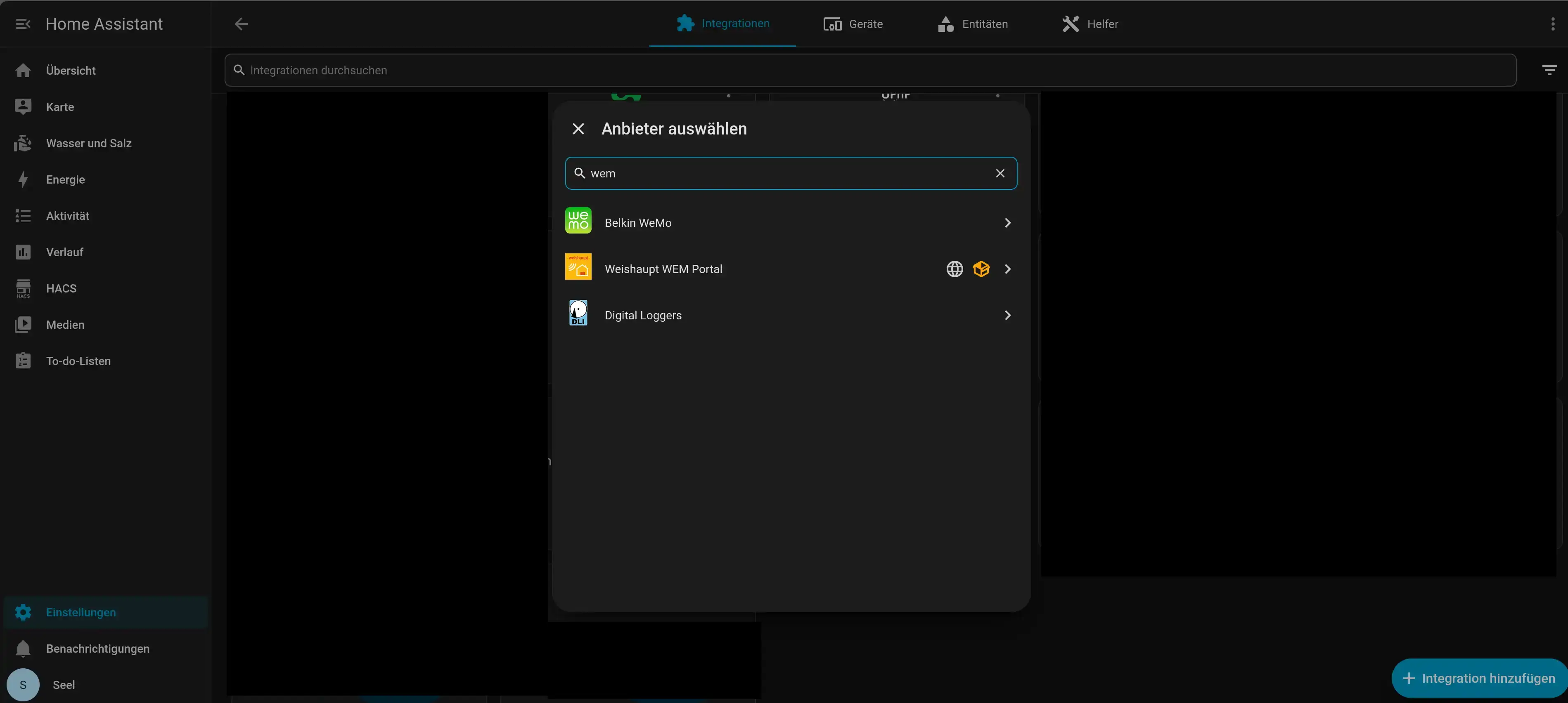Switch to the Entitäten tab

click(973, 24)
